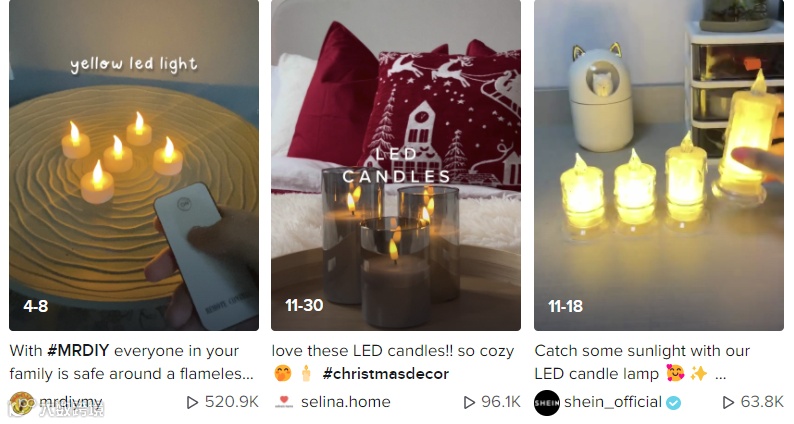Click the play icon next to 520.9K
794x424 pixels.
pos(192,402)
